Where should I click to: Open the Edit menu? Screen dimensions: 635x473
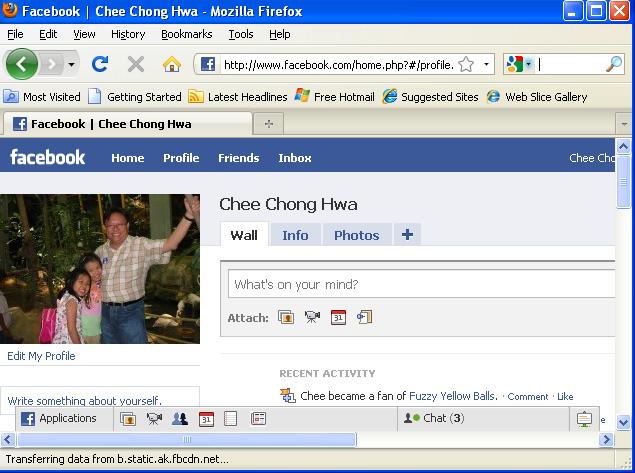(x=48, y=34)
